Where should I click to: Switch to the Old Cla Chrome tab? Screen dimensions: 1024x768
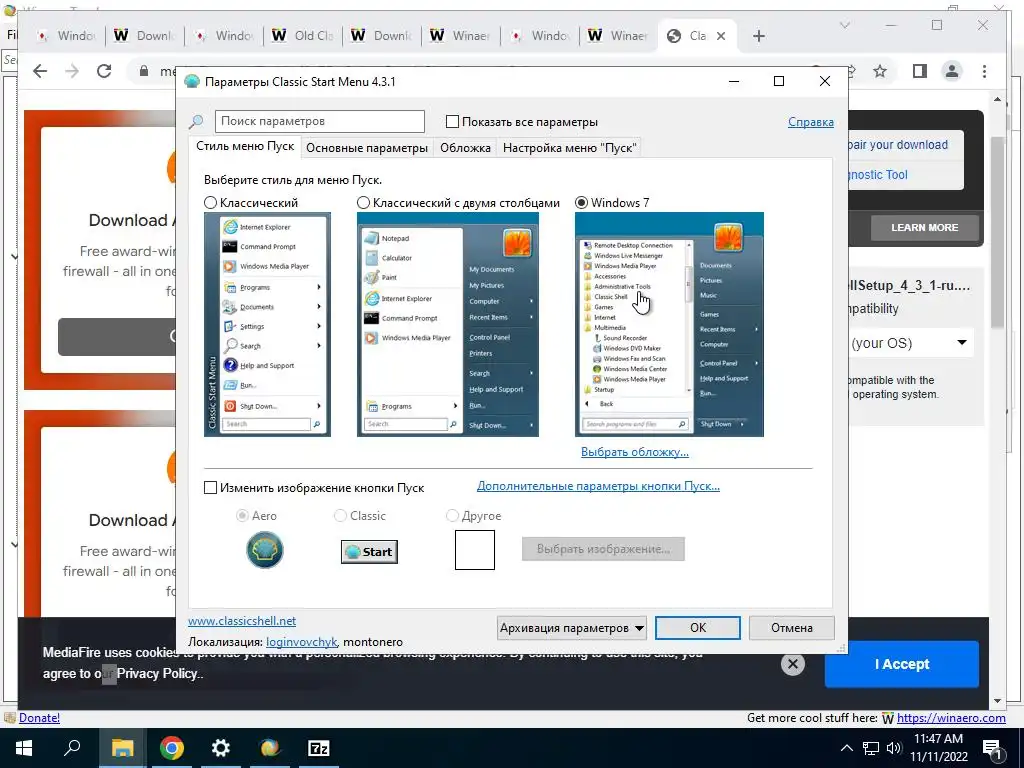304,36
